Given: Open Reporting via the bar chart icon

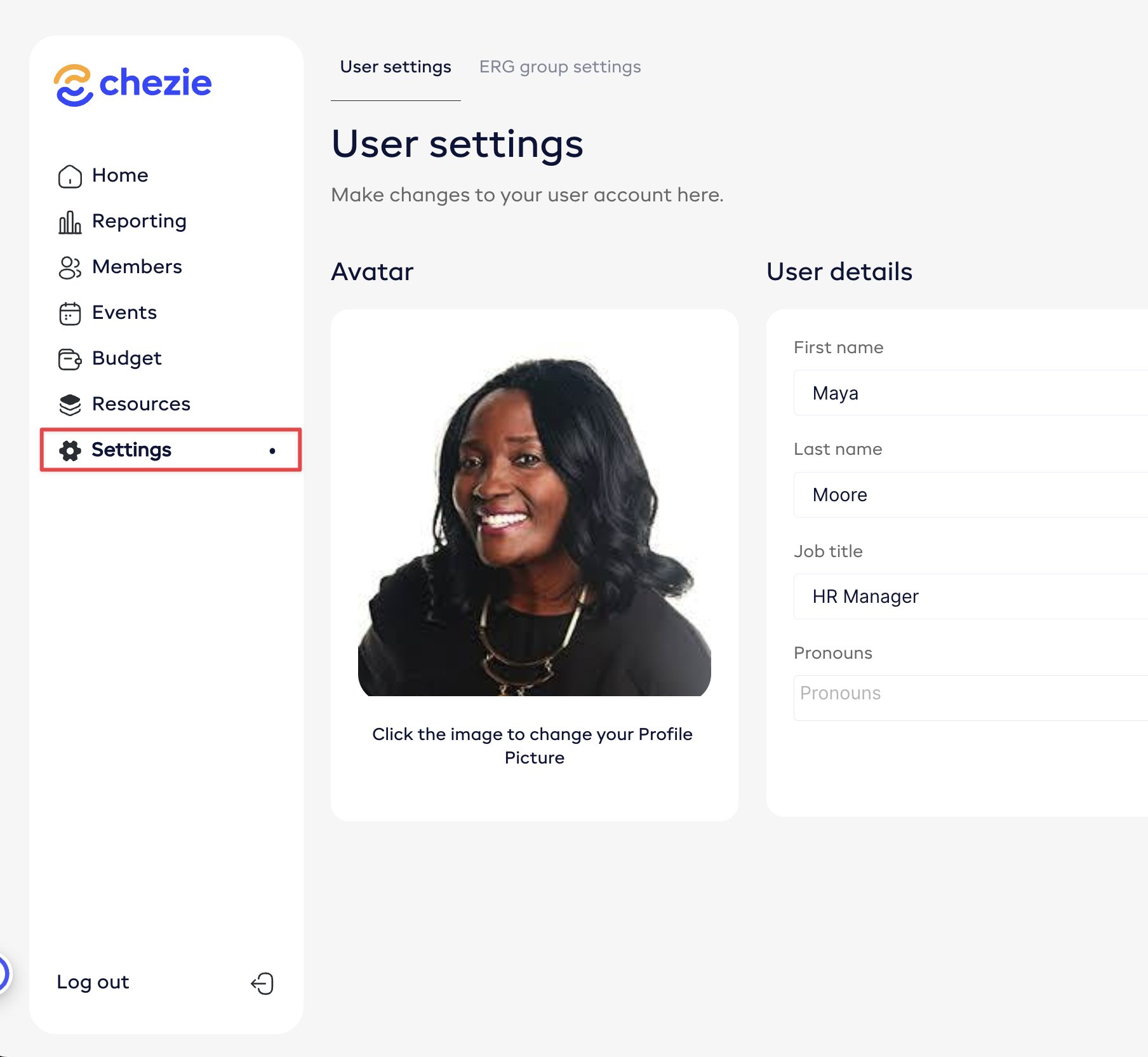Looking at the screenshot, I should (x=70, y=222).
